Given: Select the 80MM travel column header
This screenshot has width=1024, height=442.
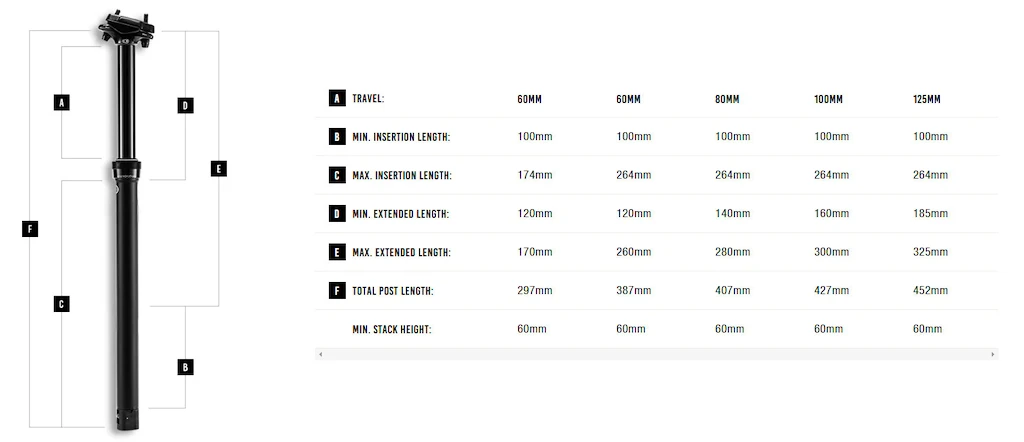Looking at the screenshot, I should click(x=728, y=99).
